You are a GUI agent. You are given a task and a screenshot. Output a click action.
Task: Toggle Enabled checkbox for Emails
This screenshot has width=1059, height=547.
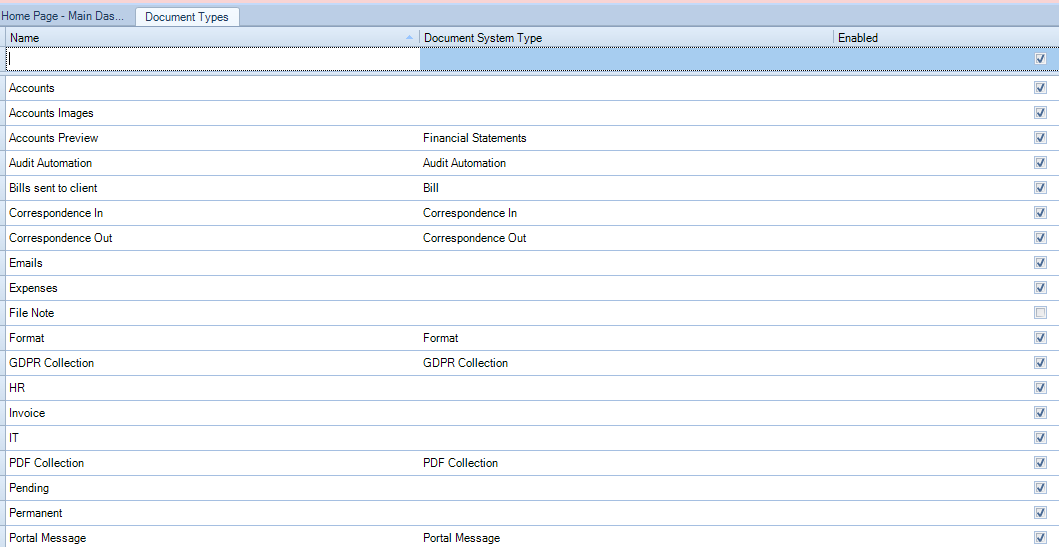pos(1040,263)
